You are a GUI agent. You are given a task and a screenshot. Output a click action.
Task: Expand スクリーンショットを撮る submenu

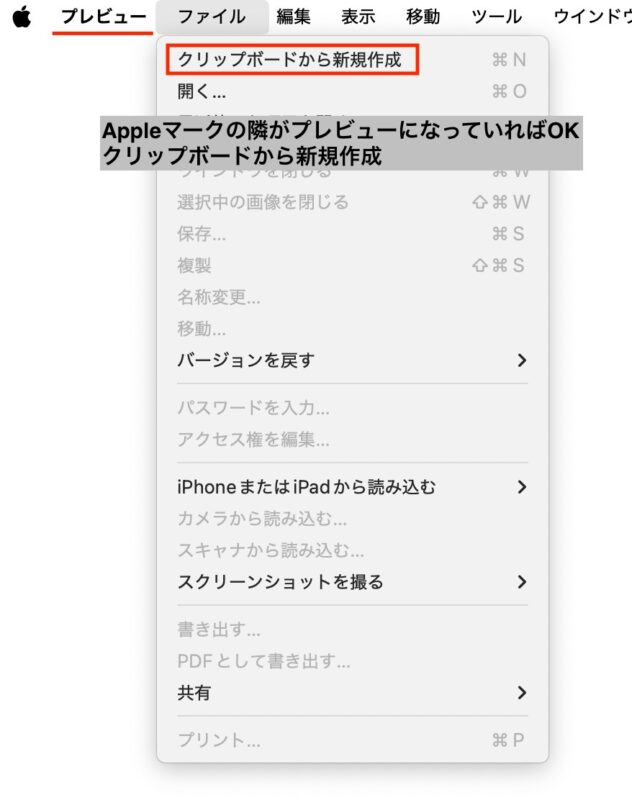coord(352,582)
